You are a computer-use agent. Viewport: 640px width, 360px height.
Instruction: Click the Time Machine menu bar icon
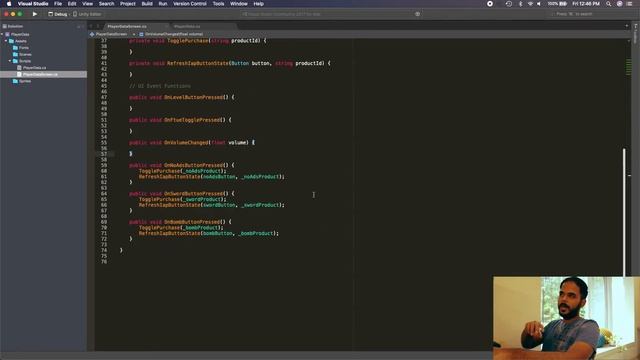(509, 4)
